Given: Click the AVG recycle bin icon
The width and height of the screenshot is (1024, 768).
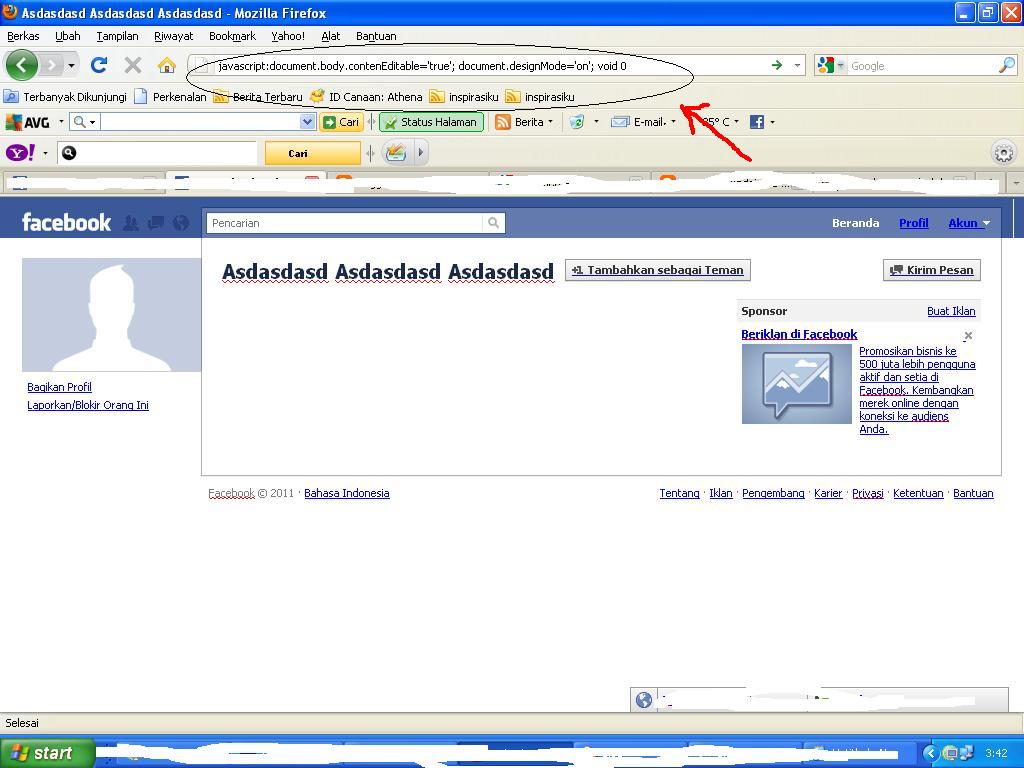Looking at the screenshot, I should pyautogui.click(x=577, y=121).
